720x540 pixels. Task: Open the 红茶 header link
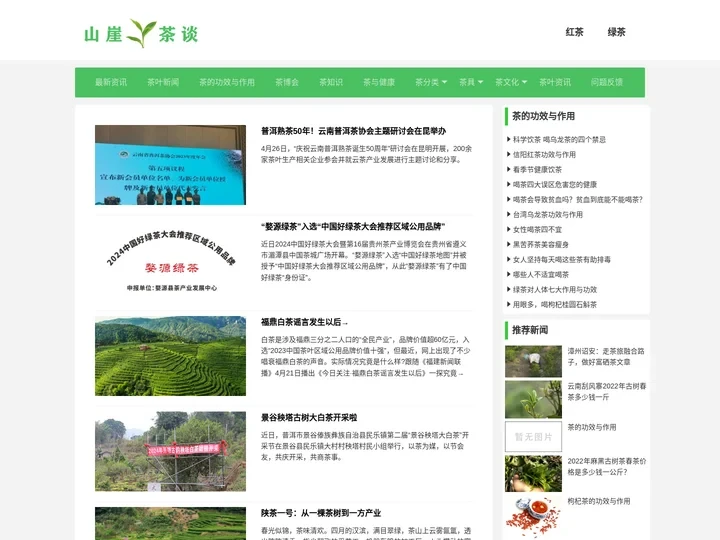[574, 32]
